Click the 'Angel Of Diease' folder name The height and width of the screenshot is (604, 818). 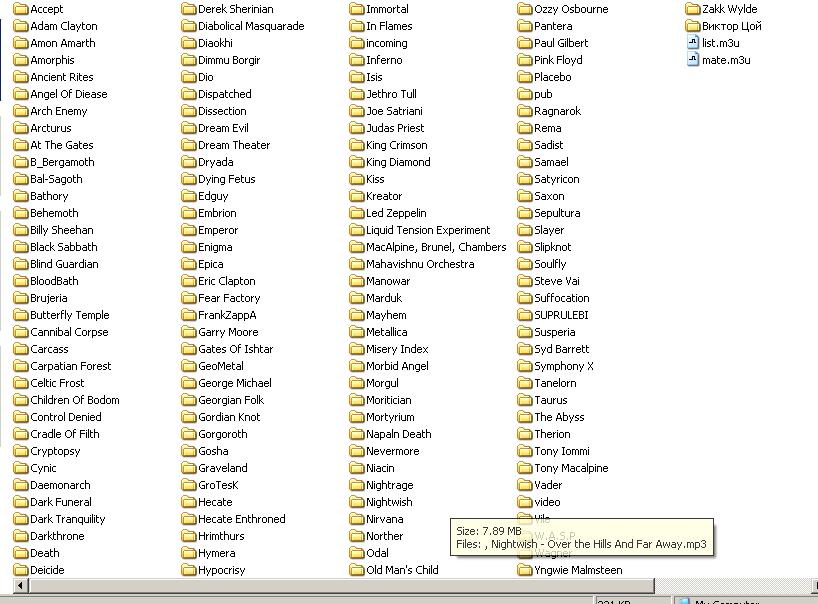pos(69,94)
